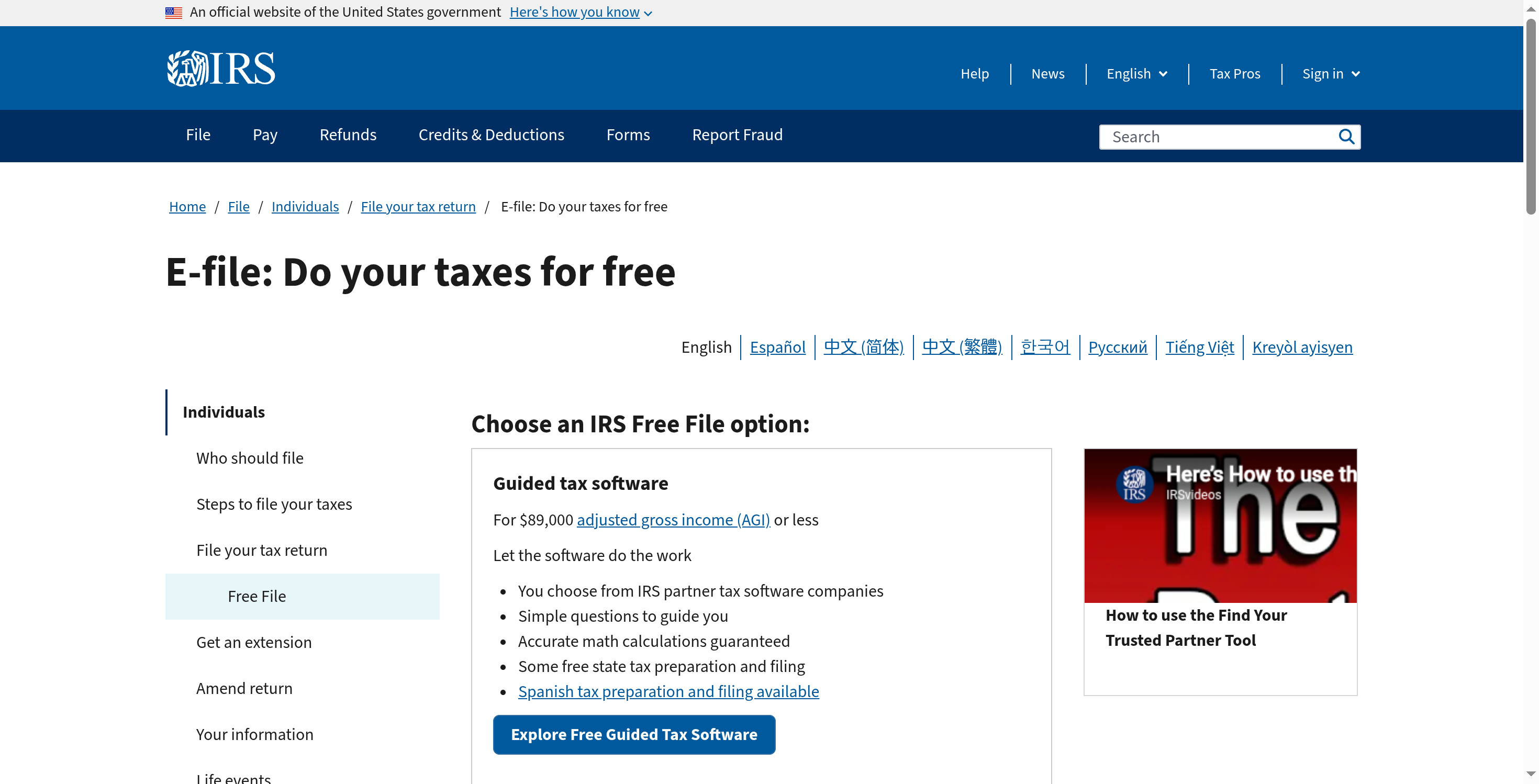
Task: Select Free File in the sidebar
Action: (x=303, y=596)
